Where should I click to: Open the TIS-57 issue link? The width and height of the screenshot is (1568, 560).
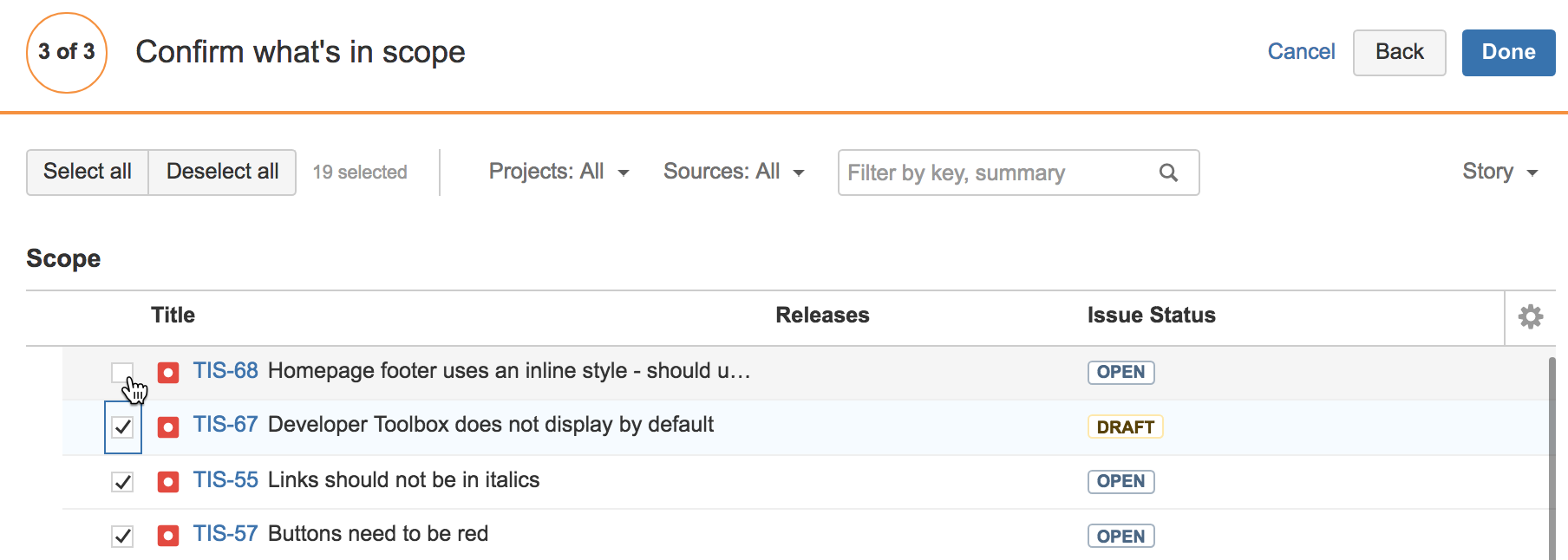(x=225, y=534)
